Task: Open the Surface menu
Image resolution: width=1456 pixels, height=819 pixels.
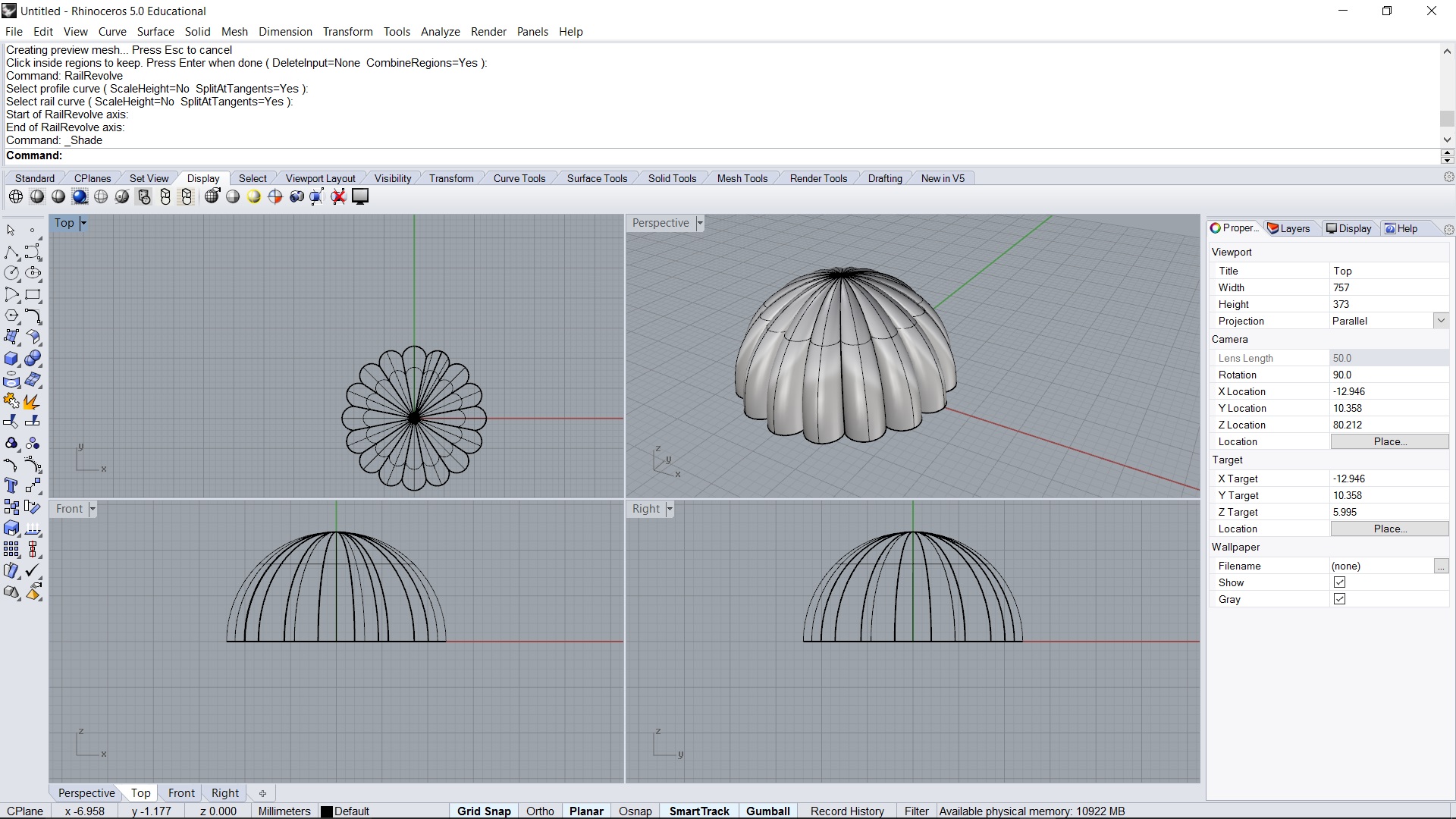Action: coord(155,32)
